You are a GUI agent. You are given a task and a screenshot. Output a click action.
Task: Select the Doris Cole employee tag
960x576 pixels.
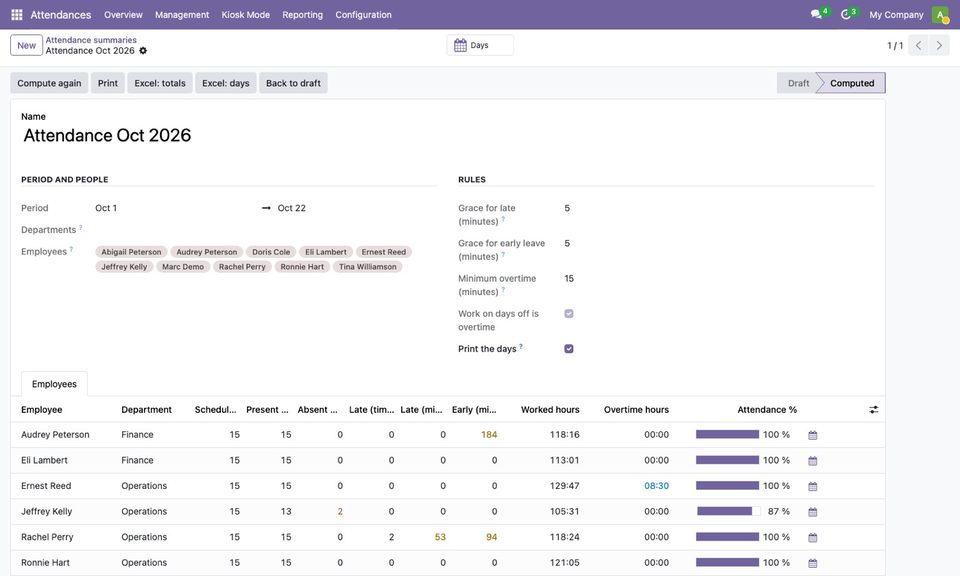coord(271,252)
